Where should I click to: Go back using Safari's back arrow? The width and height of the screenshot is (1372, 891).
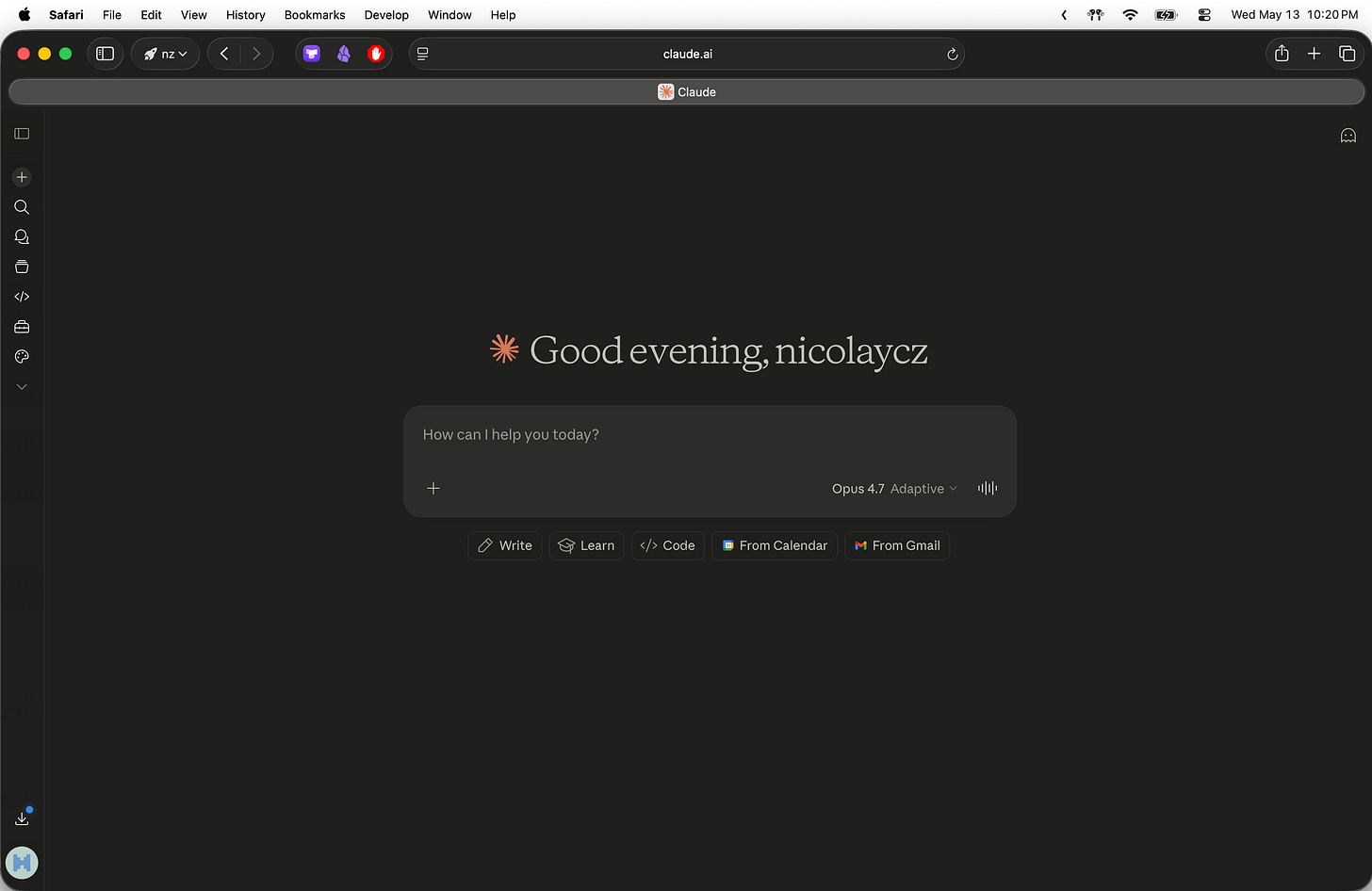click(224, 54)
